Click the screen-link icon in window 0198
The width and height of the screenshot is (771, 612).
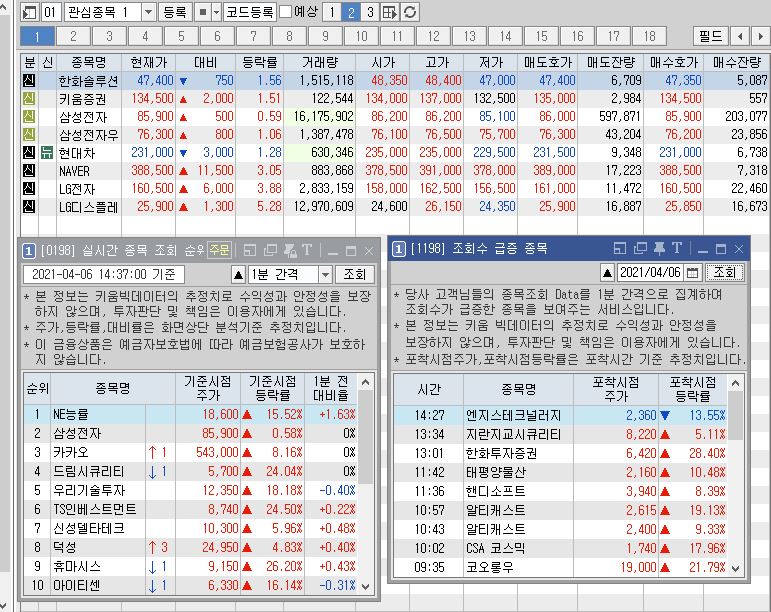point(250,251)
